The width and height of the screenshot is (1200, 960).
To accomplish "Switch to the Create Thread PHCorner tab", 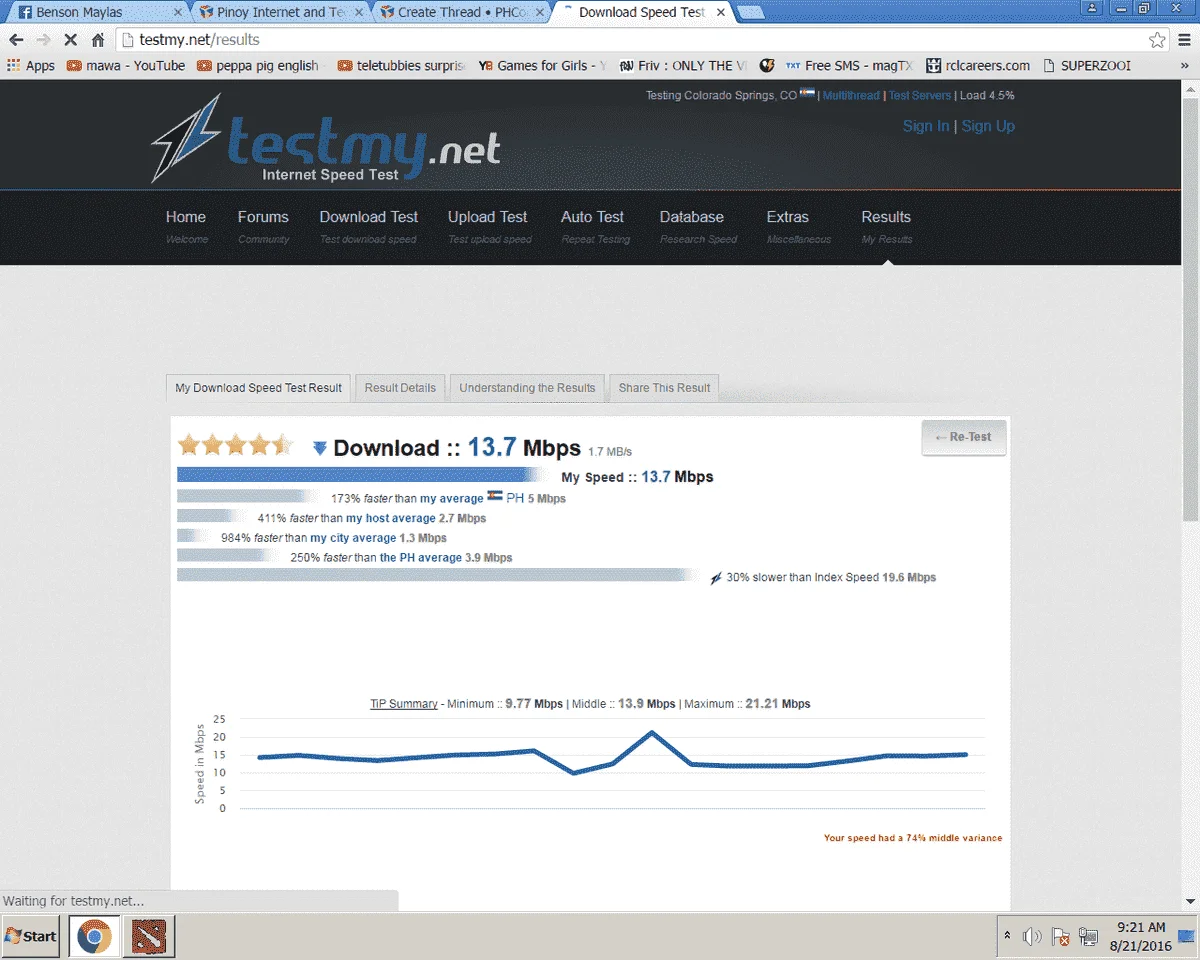I will (462, 12).
